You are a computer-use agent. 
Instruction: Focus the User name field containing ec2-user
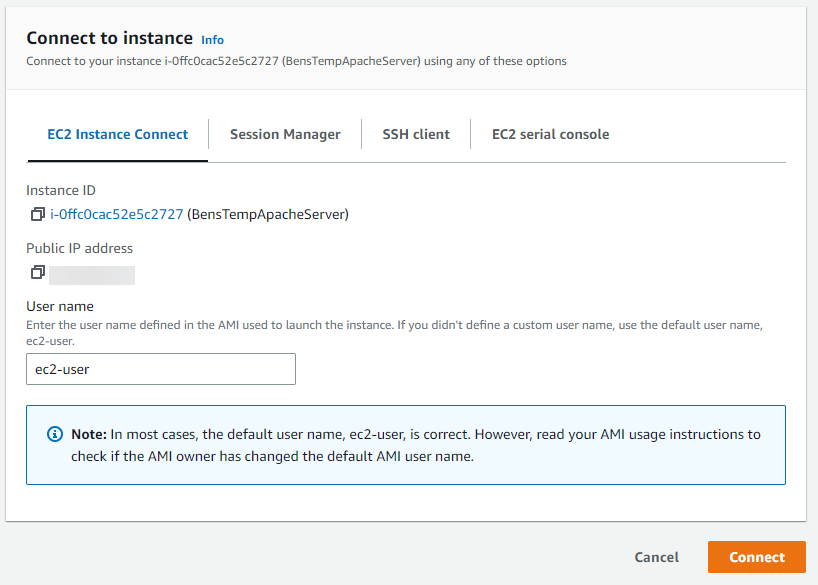tap(161, 369)
